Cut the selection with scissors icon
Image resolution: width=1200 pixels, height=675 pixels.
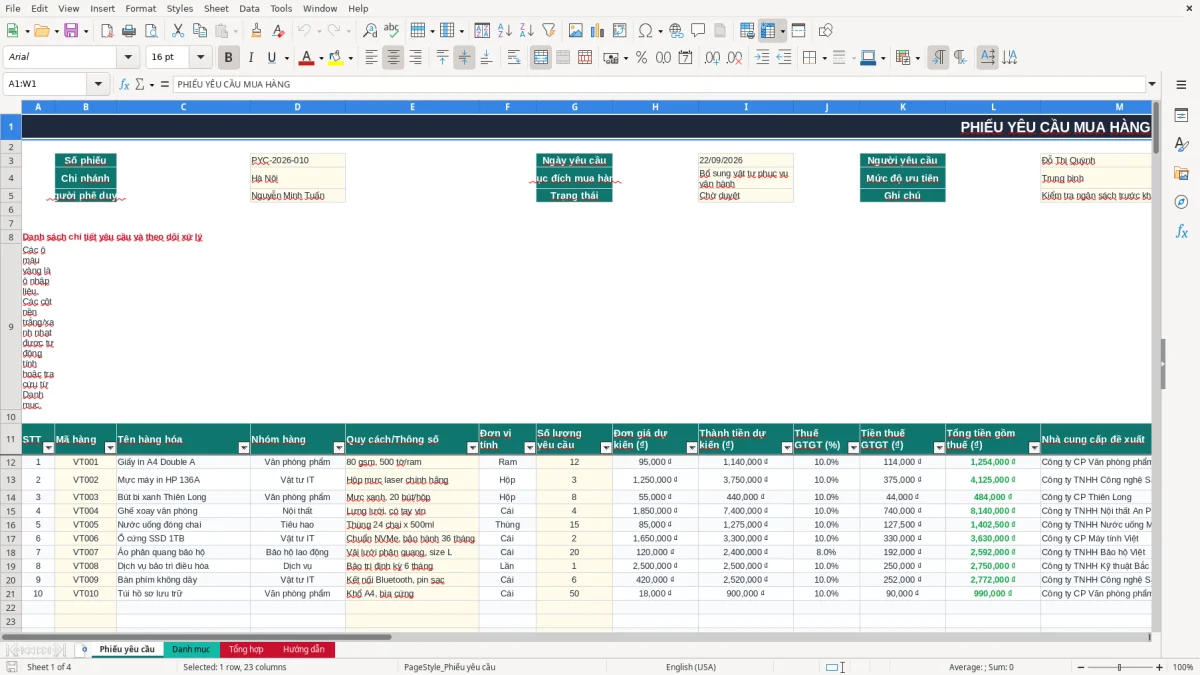coord(177,31)
